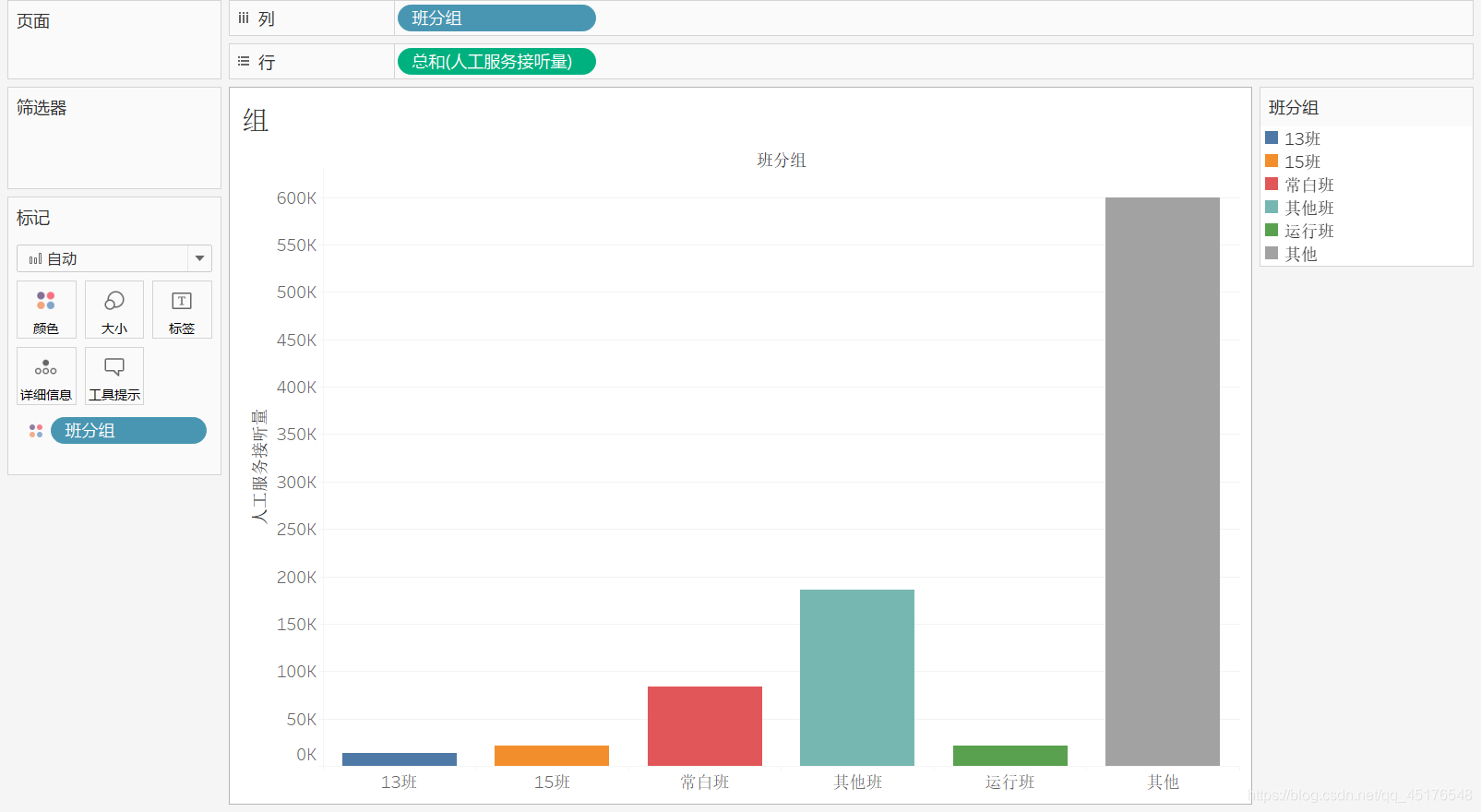Screen dimensions: 1481x812
Task: Click the 其他 x-axis label
Action: (1163, 782)
